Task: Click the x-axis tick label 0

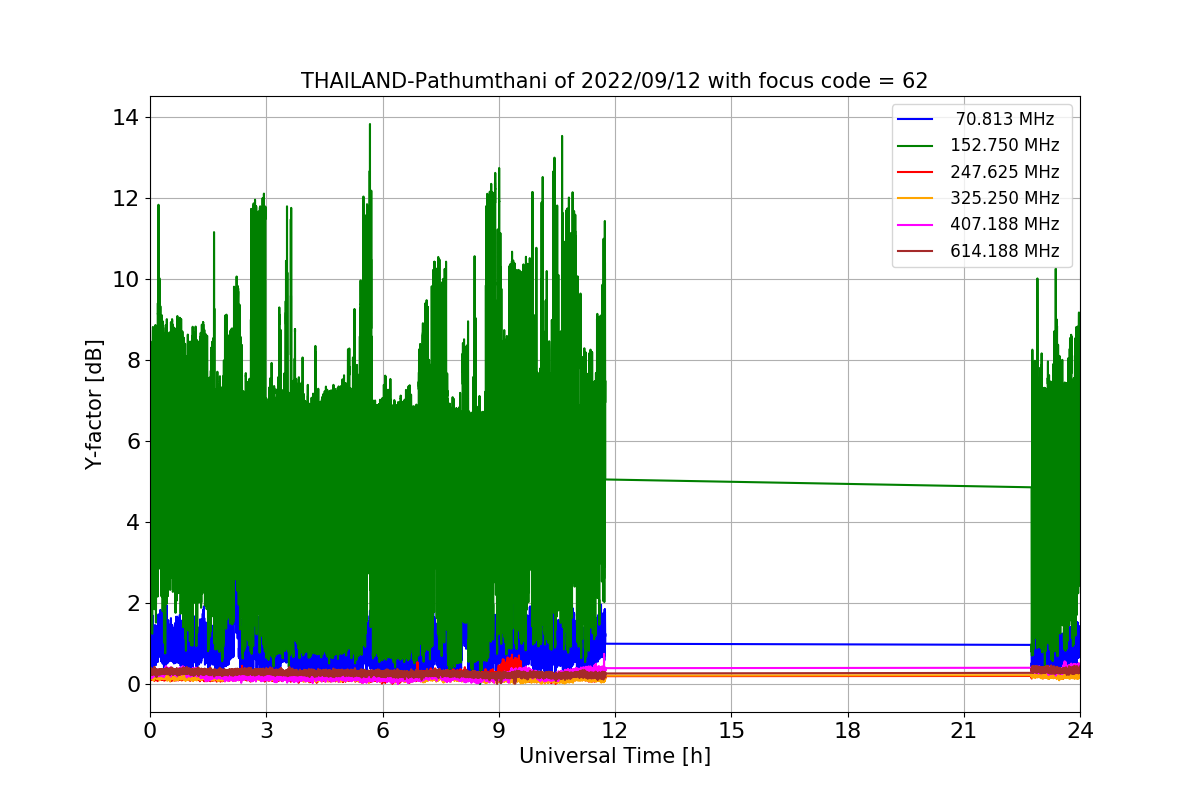Action: point(150,731)
